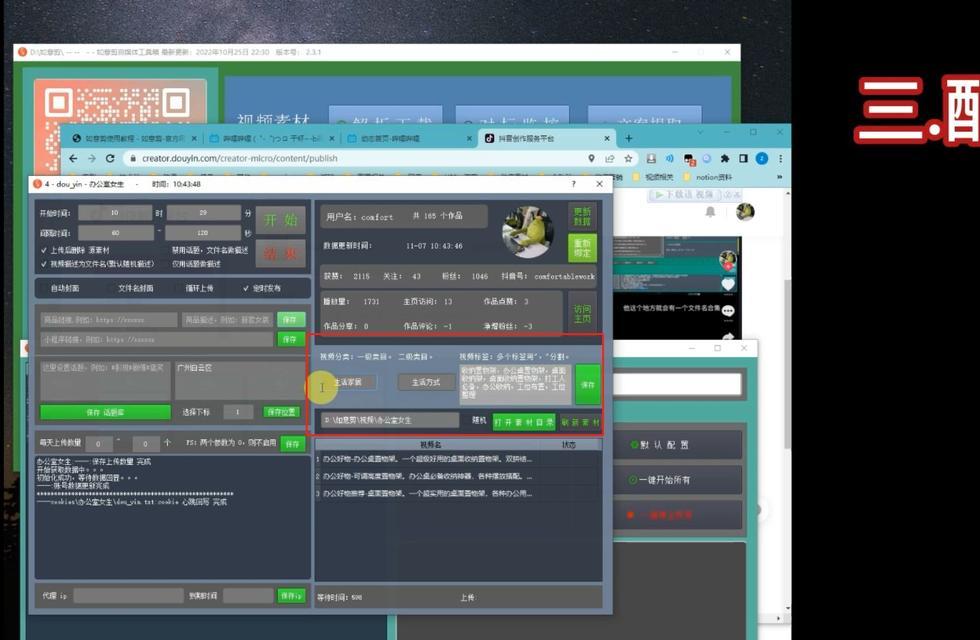Click 一键开始所有 in the back window

click(679, 480)
